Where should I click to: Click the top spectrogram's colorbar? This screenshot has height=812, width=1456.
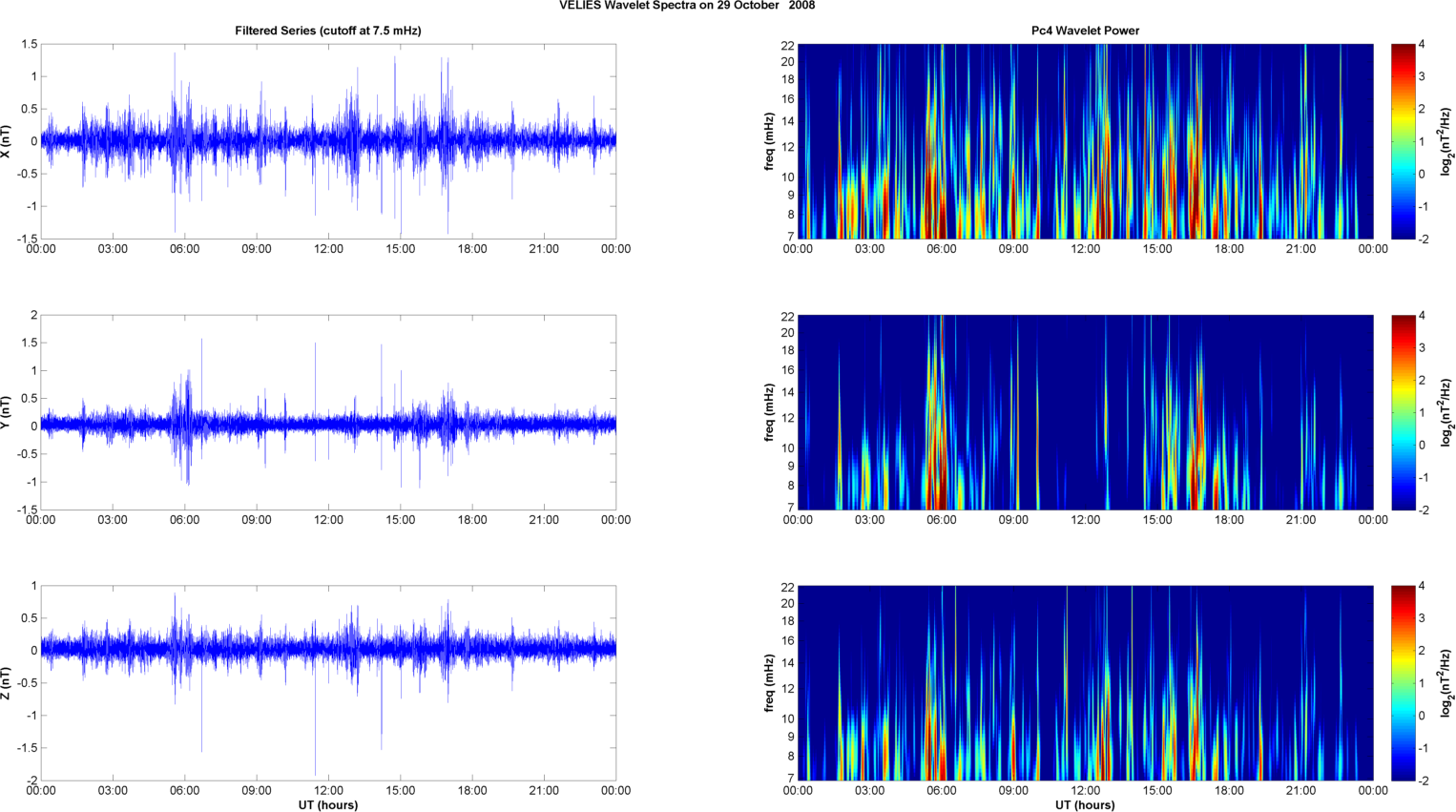click(x=1403, y=141)
